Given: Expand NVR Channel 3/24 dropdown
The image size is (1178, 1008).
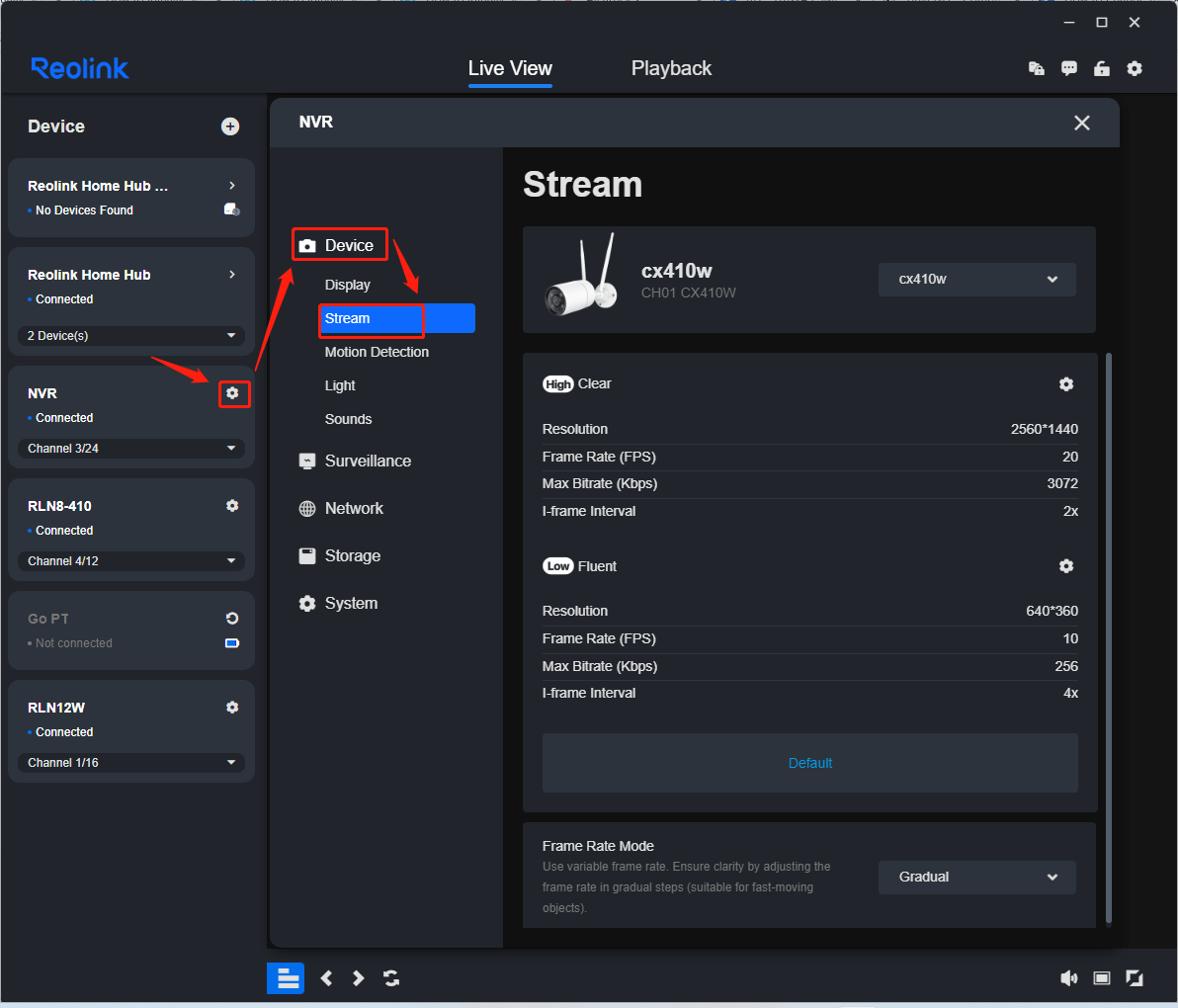Looking at the screenshot, I should [131, 449].
